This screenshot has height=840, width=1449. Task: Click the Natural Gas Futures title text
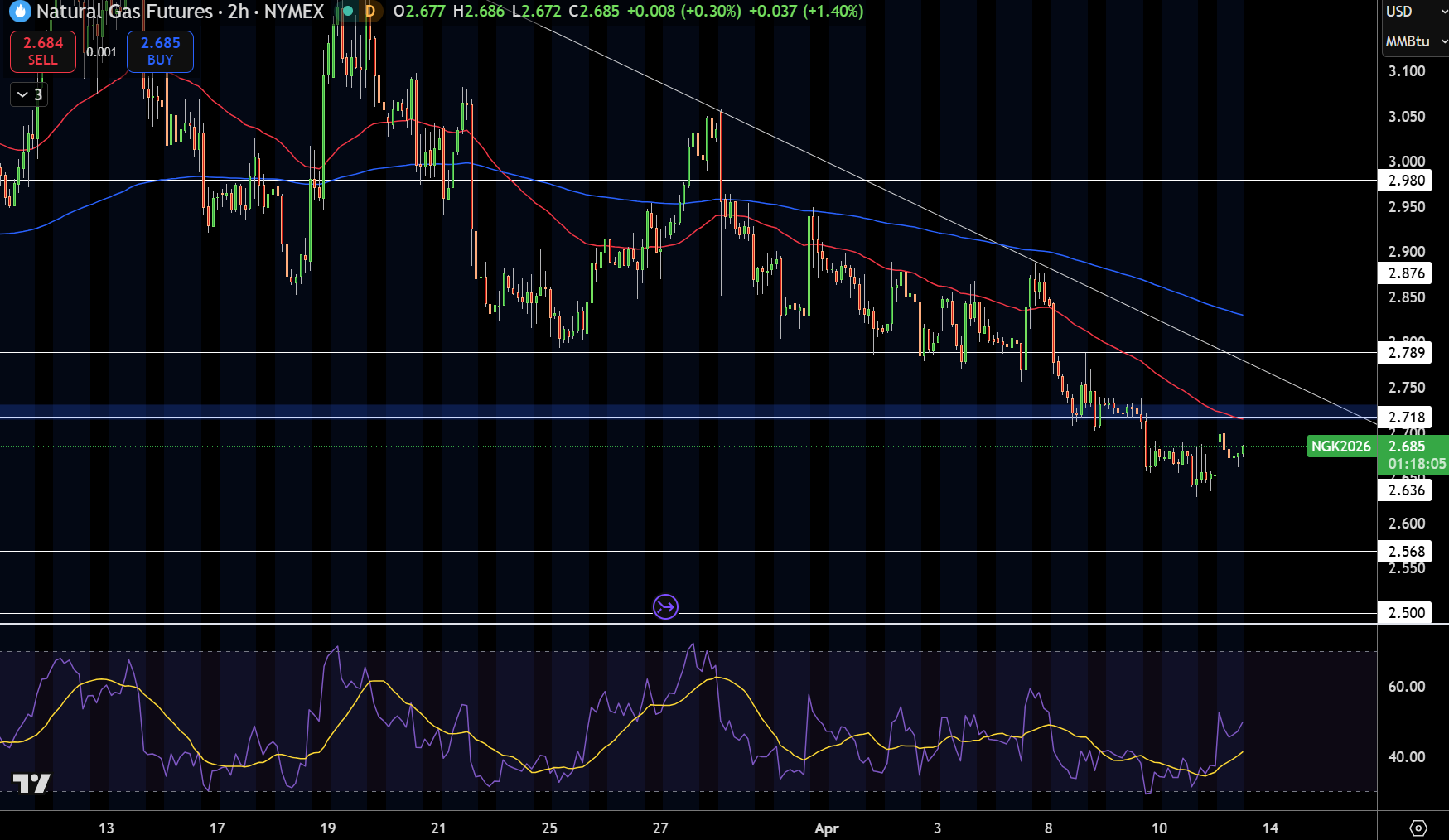coord(125,12)
